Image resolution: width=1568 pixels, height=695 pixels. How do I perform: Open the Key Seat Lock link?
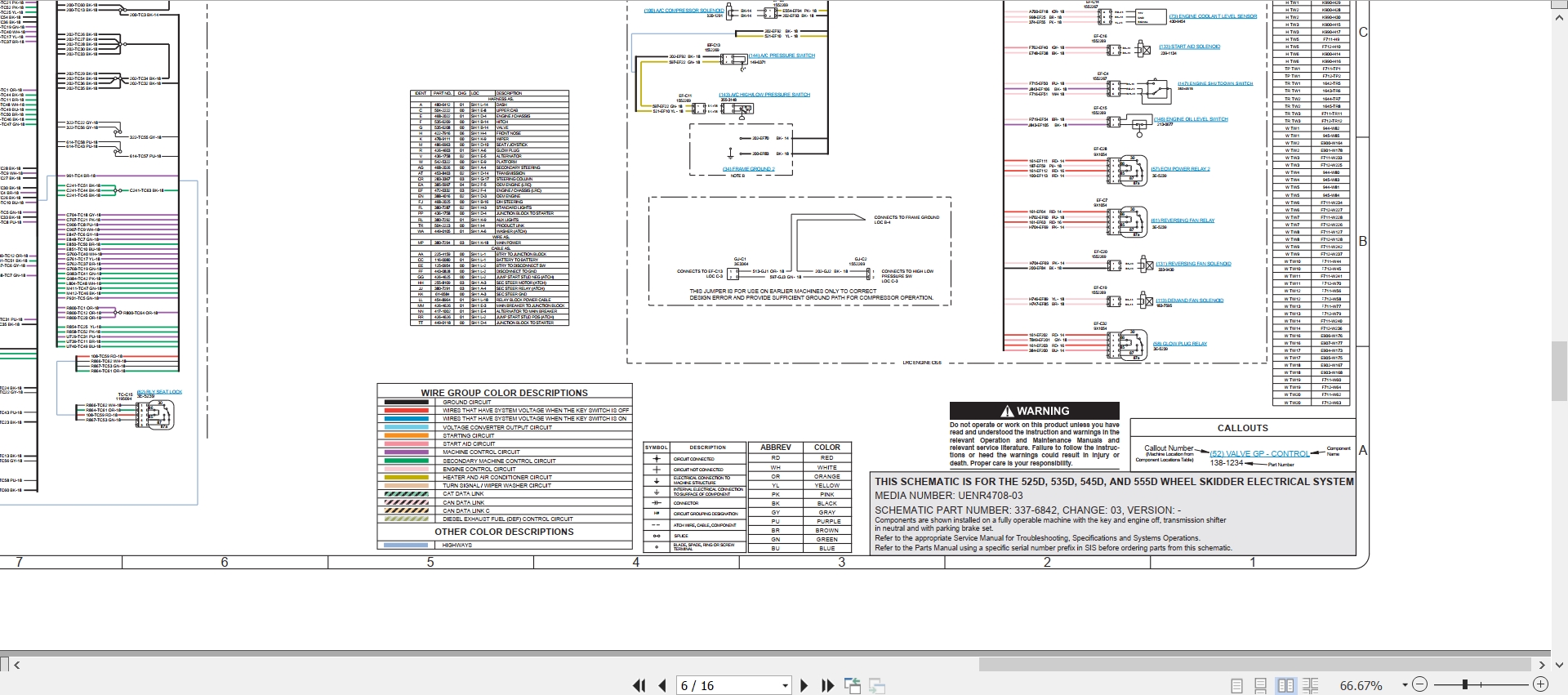tap(159, 392)
